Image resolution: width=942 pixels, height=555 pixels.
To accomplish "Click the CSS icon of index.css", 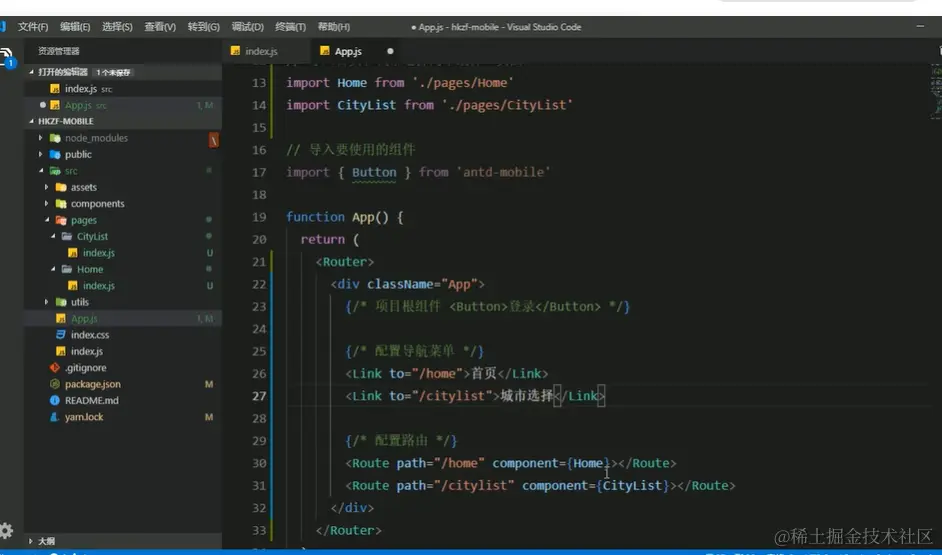I will pos(61,335).
